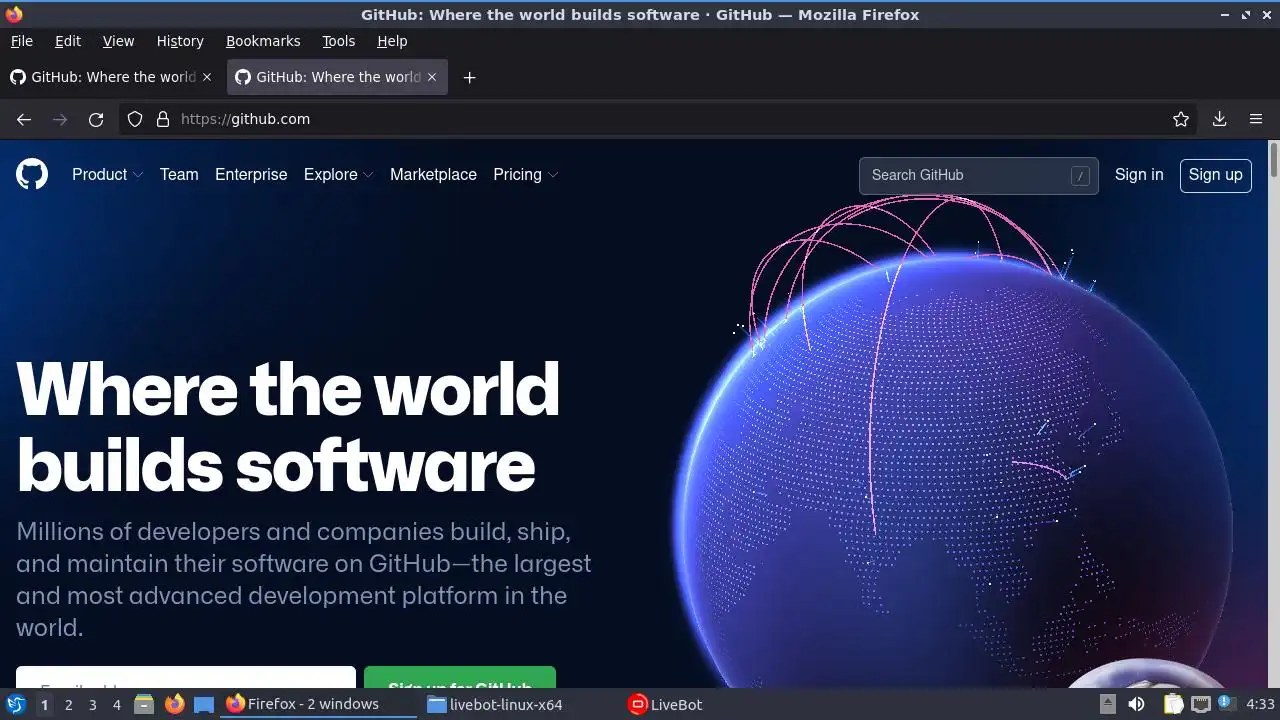
Task: Switch to the first GitHub tab
Action: tap(111, 77)
